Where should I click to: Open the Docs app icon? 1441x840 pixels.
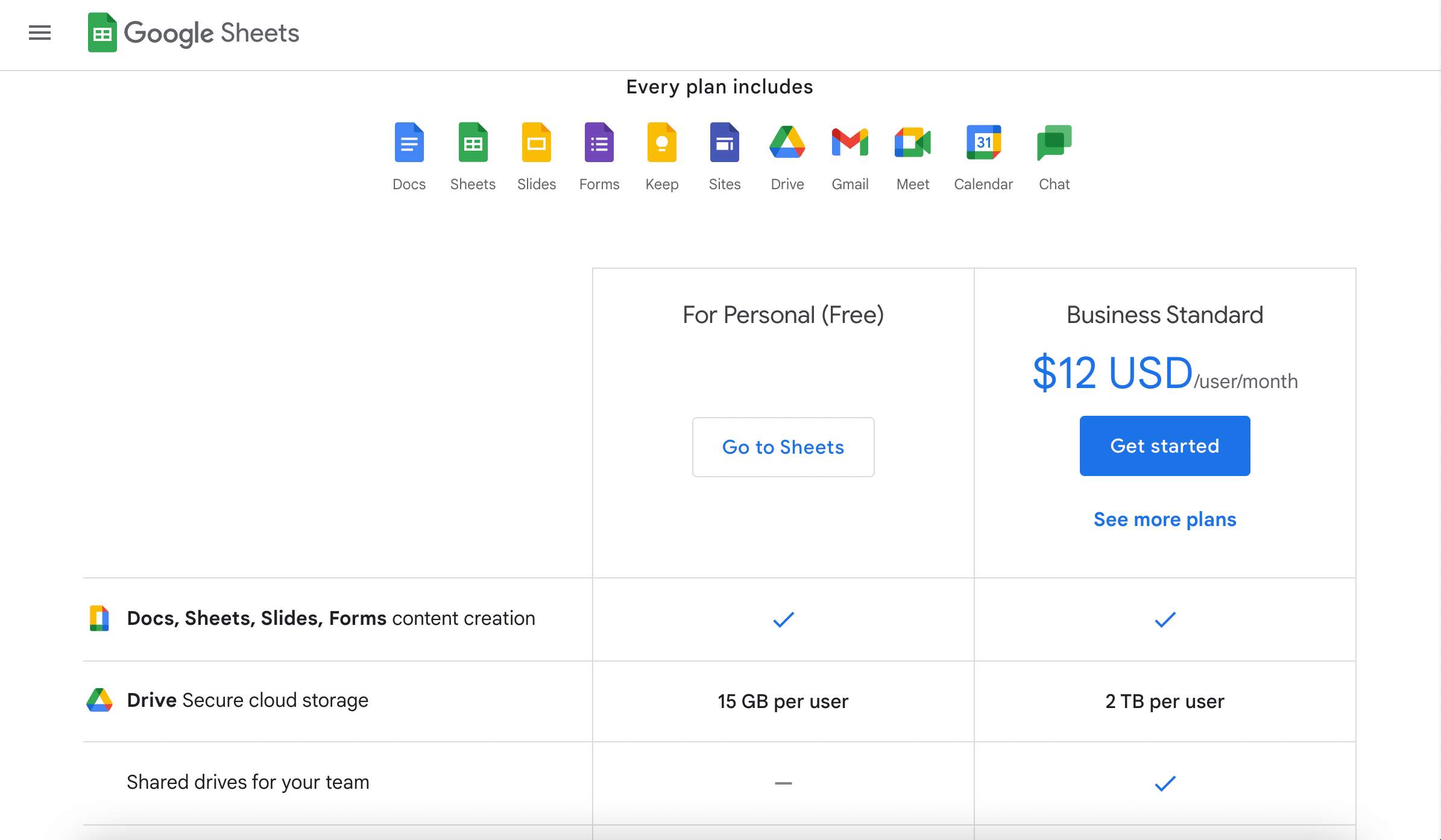coord(409,143)
